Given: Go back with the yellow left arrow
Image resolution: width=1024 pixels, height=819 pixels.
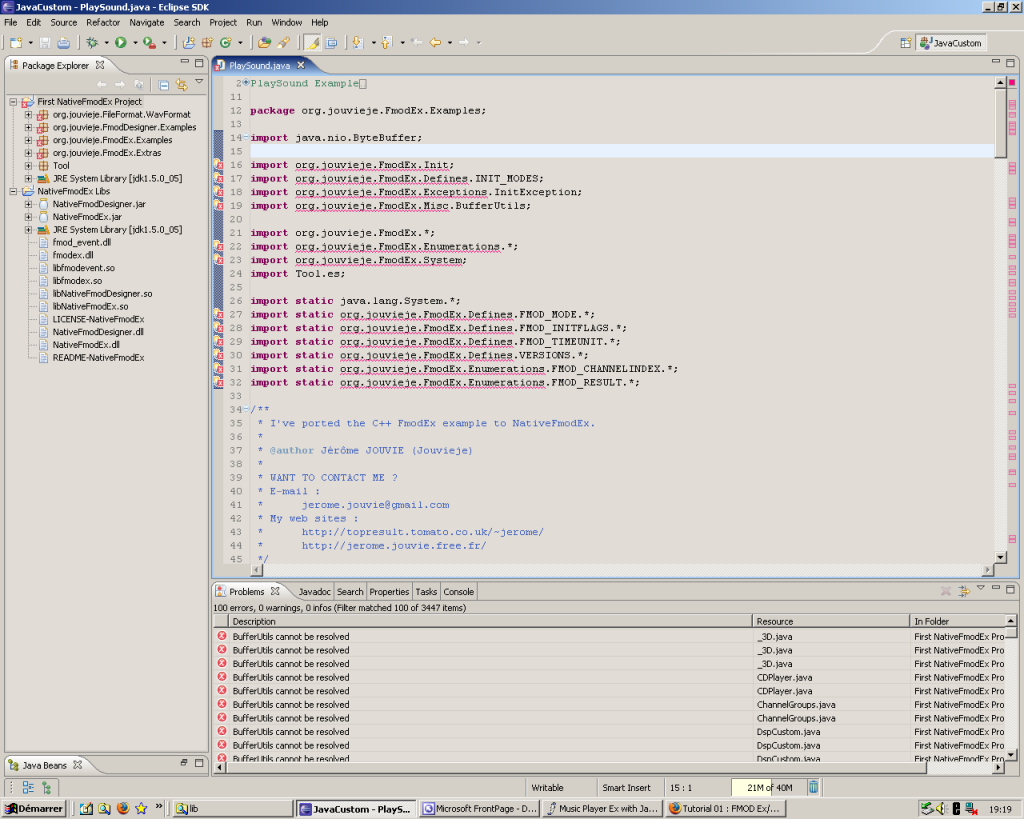Looking at the screenshot, I should click(x=435, y=43).
